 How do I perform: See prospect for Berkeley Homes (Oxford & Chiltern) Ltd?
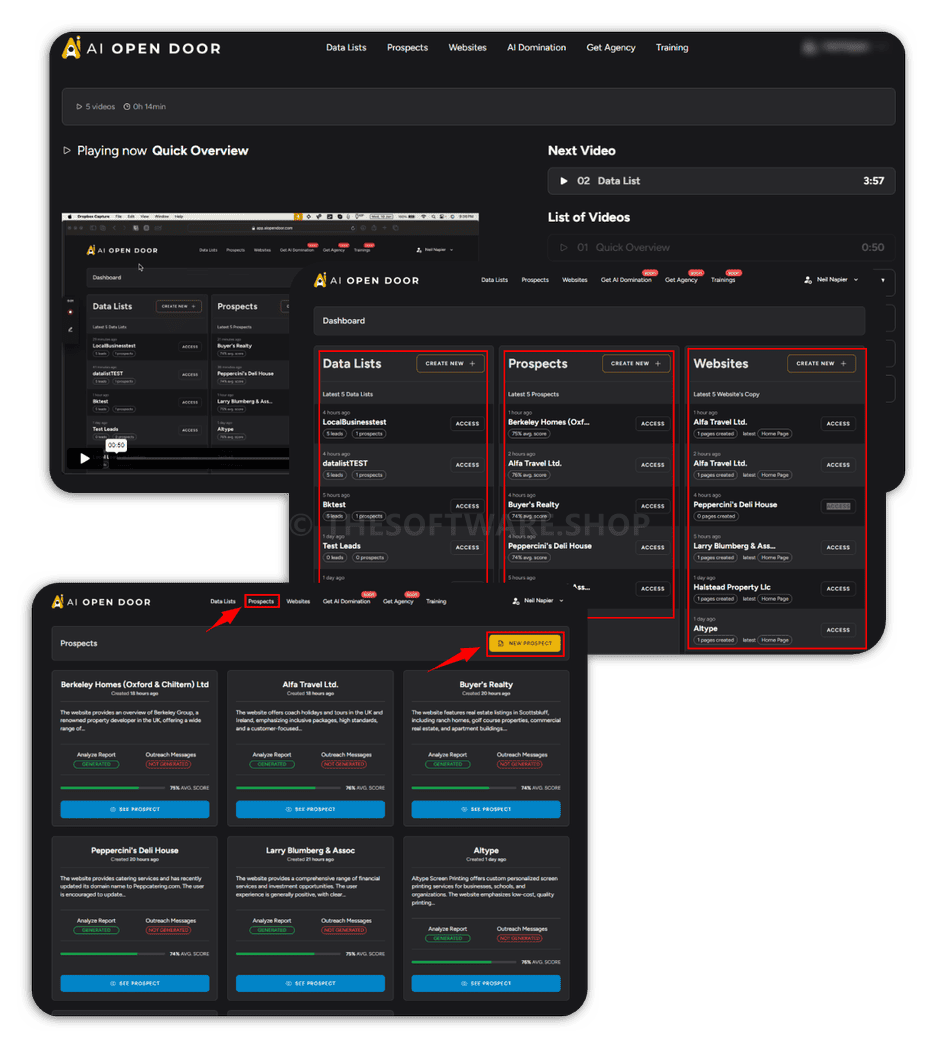pos(134,809)
